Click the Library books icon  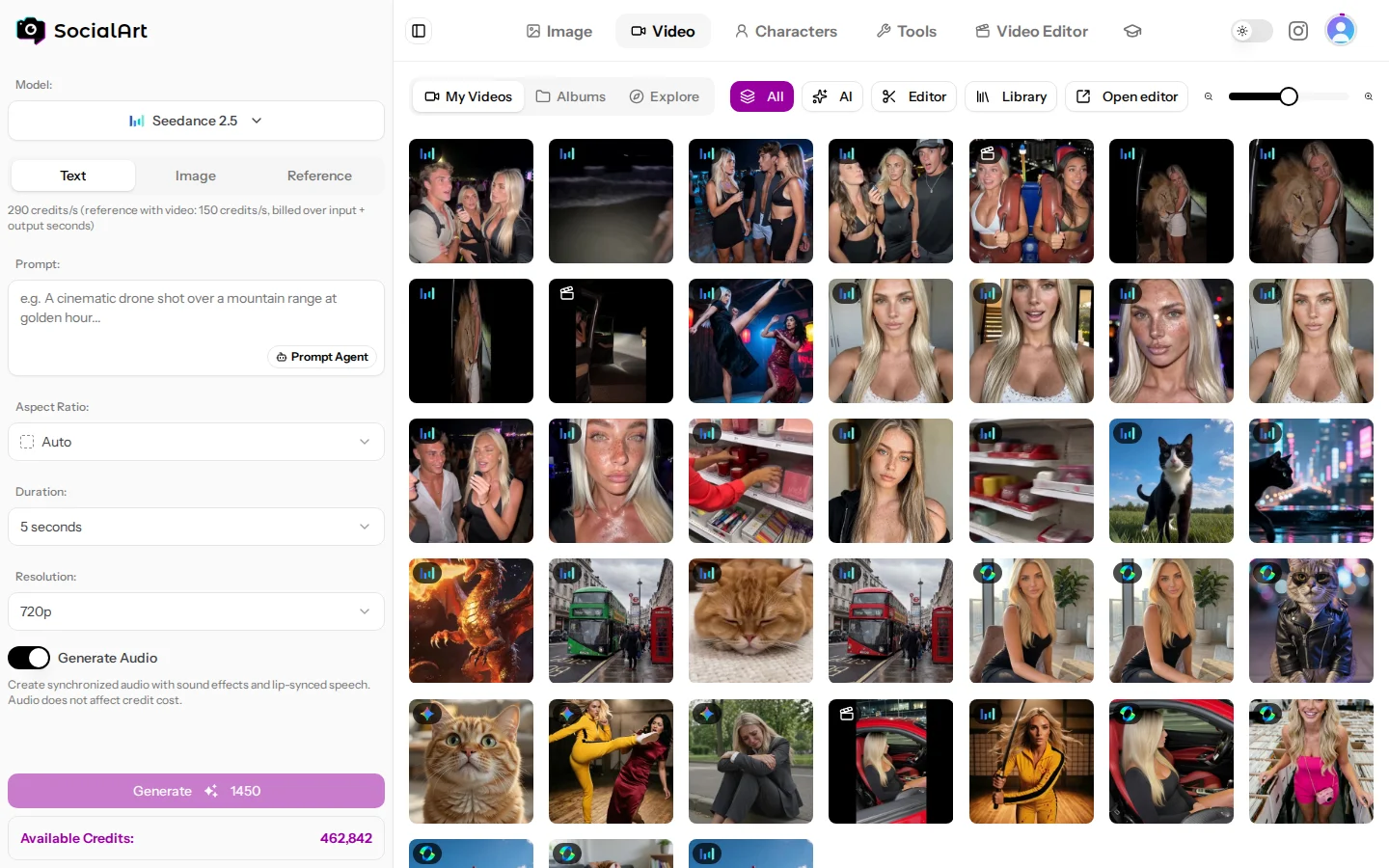point(983,96)
